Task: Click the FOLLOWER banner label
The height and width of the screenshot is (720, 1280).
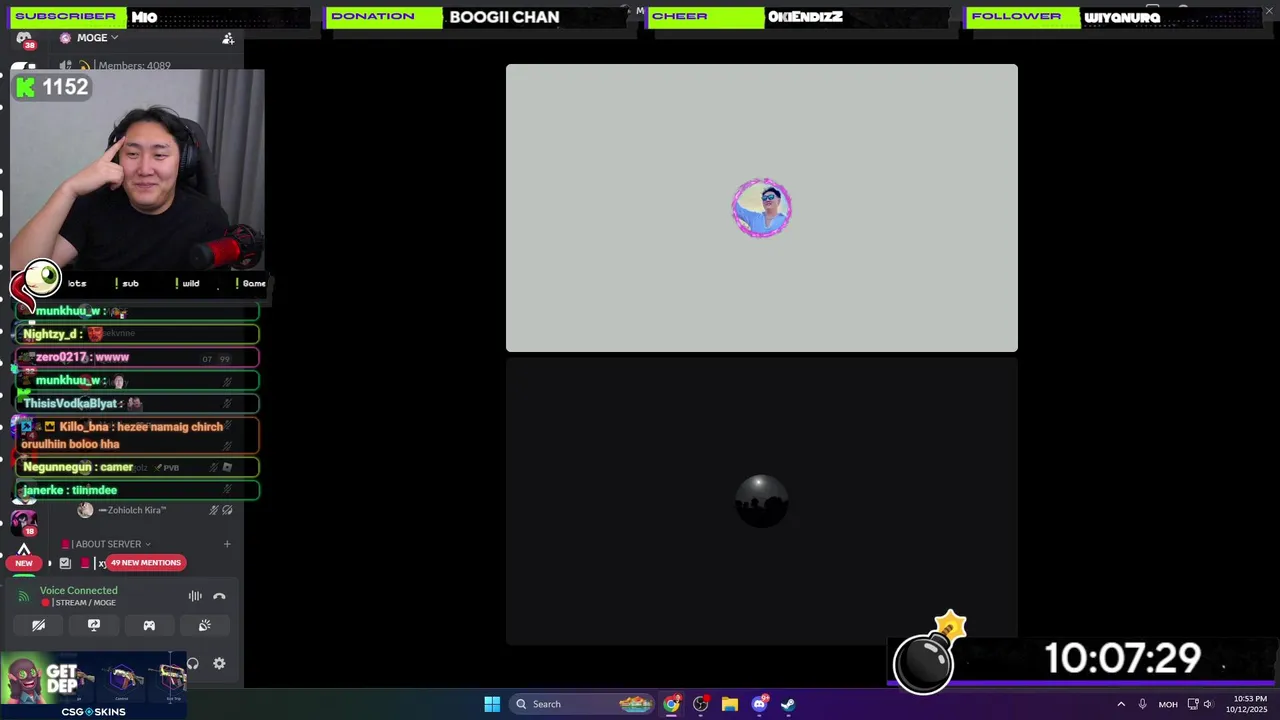Action: pos(1021,17)
